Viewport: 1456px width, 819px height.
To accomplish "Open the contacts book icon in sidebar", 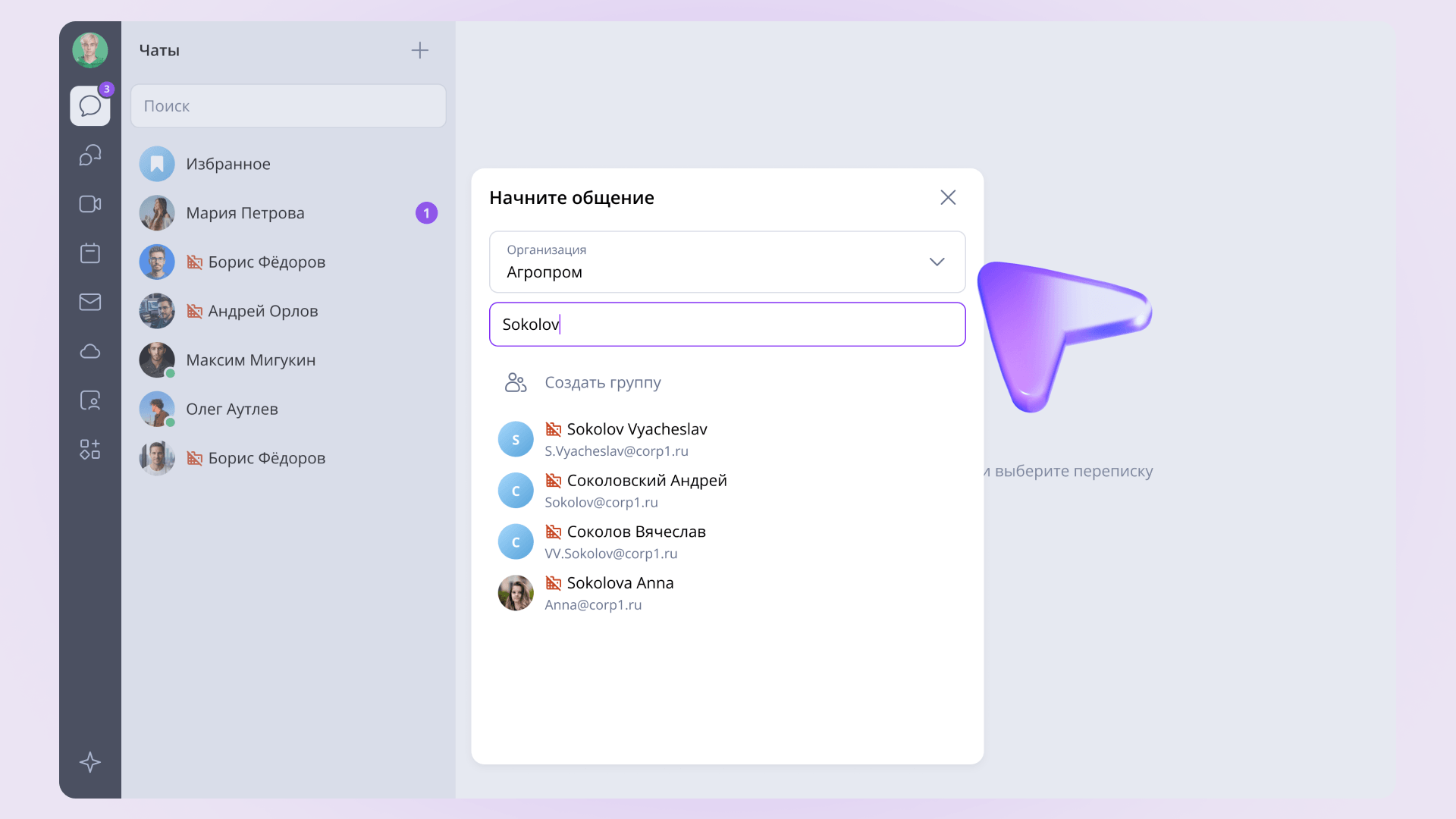I will pos(90,400).
